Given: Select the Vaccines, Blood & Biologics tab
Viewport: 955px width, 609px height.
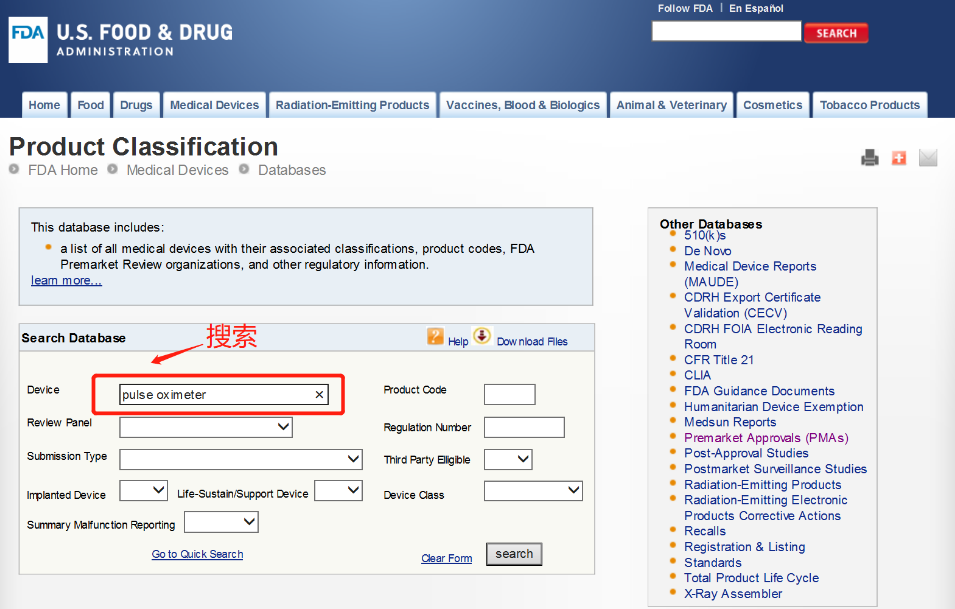Looking at the screenshot, I should click(523, 105).
